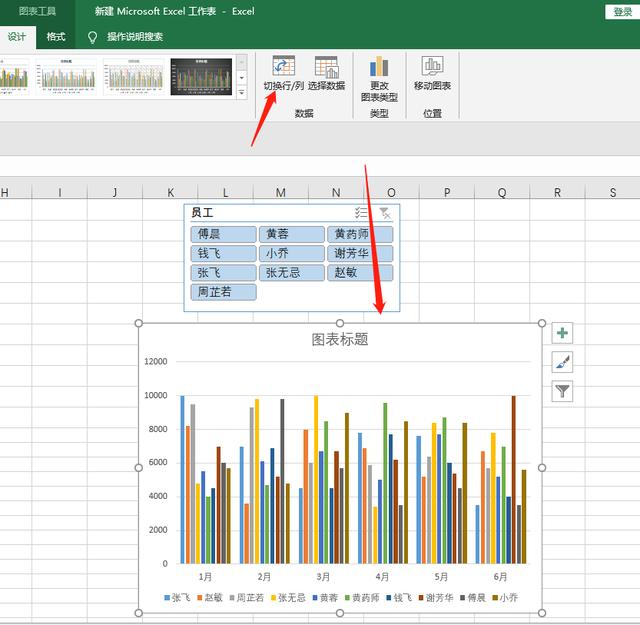The height and width of the screenshot is (625, 640).
Task: Toggle slicer item 钱飞
Action: (223, 253)
